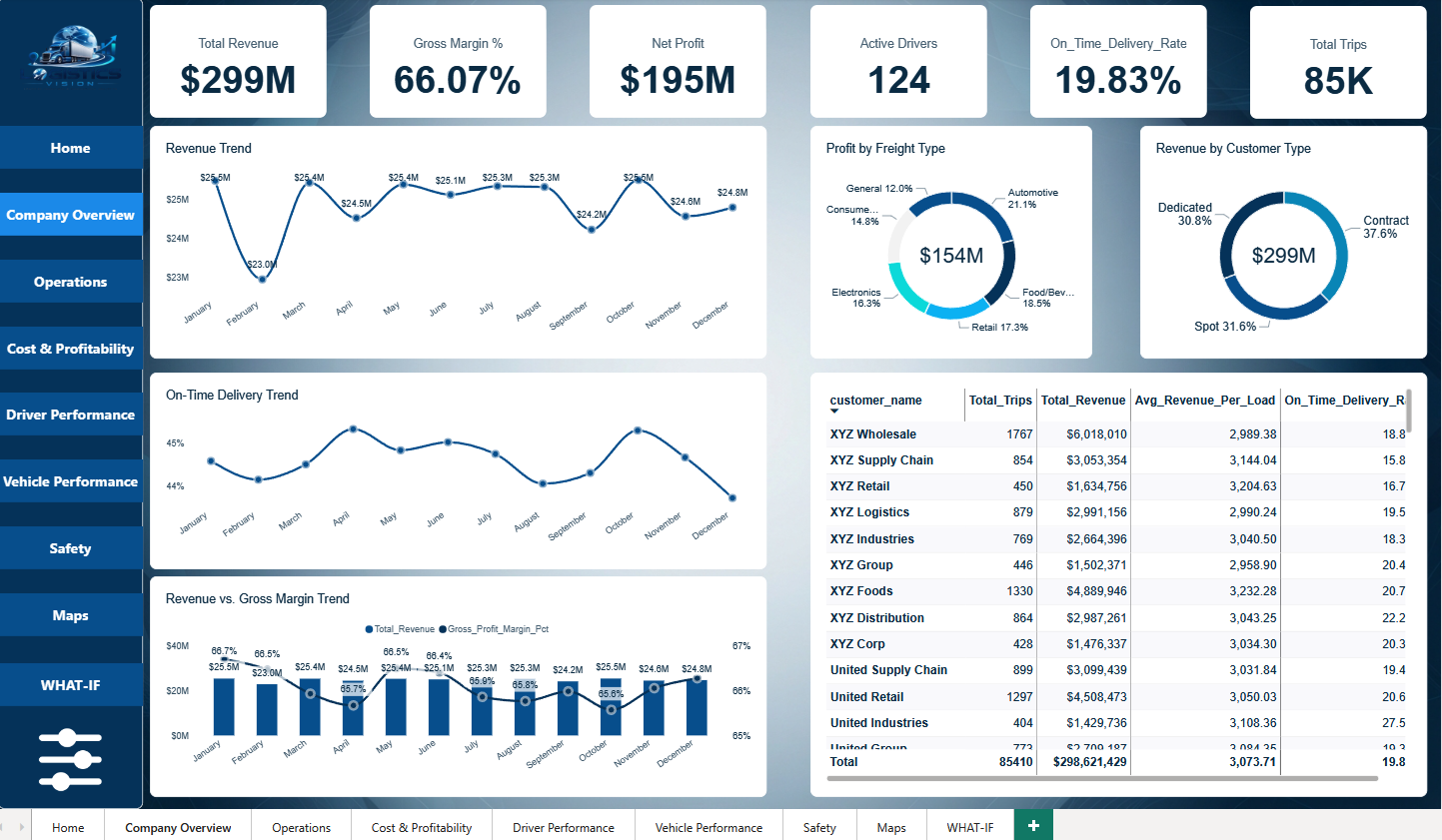Screen dimensions: 1442x840
Task: Select Total_Revenue legend marker in combo chart
Action: (x=370, y=629)
